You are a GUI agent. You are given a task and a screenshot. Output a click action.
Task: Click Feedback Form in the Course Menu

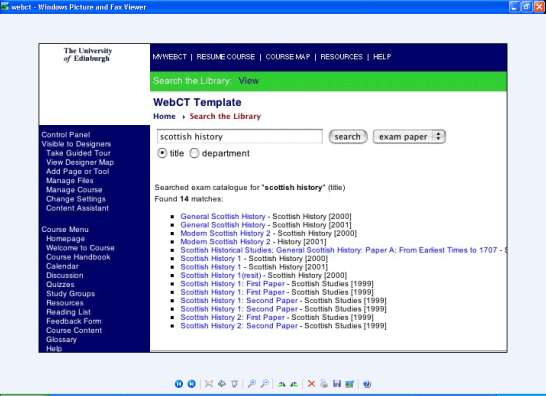(74, 321)
